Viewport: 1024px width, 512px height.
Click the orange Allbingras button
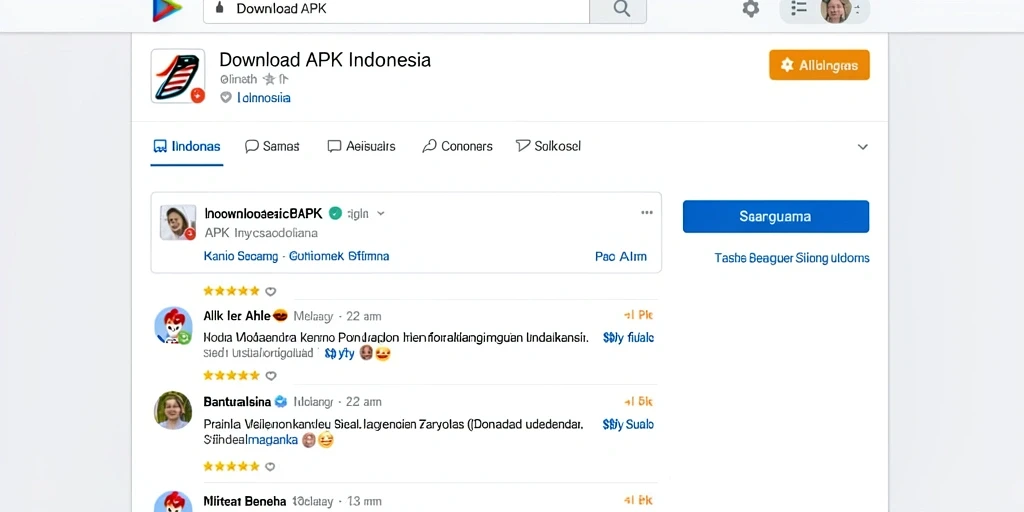point(819,65)
